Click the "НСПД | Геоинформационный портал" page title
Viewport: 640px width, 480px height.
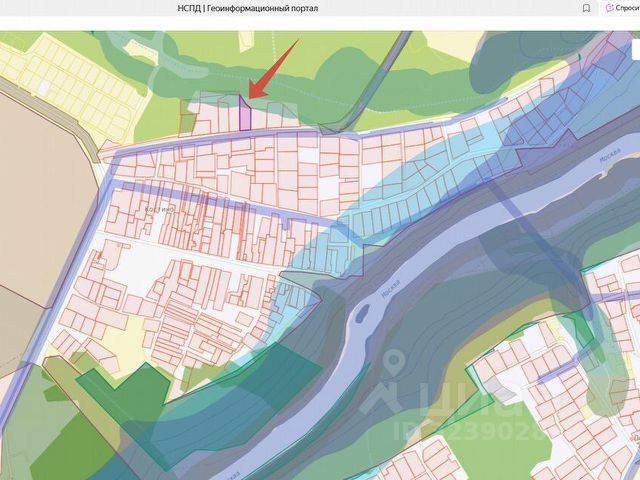(248, 8)
